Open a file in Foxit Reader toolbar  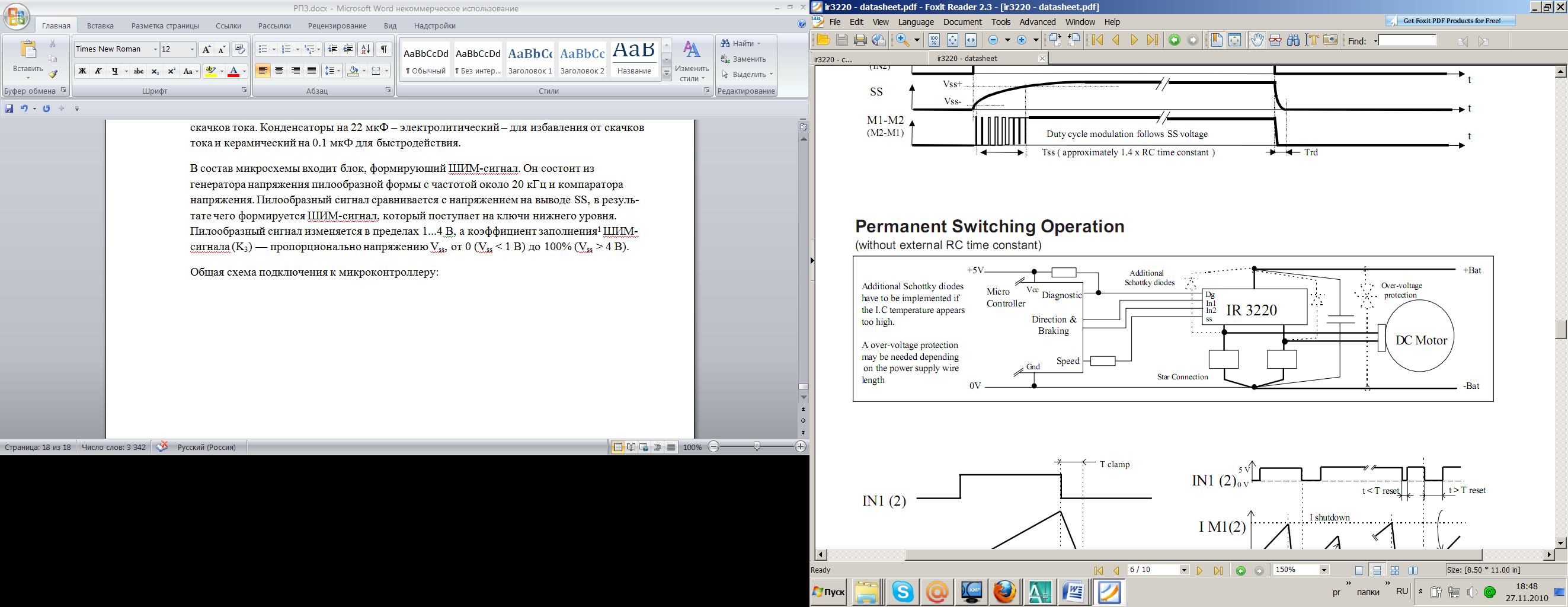pyautogui.click(x=824, y=40)
